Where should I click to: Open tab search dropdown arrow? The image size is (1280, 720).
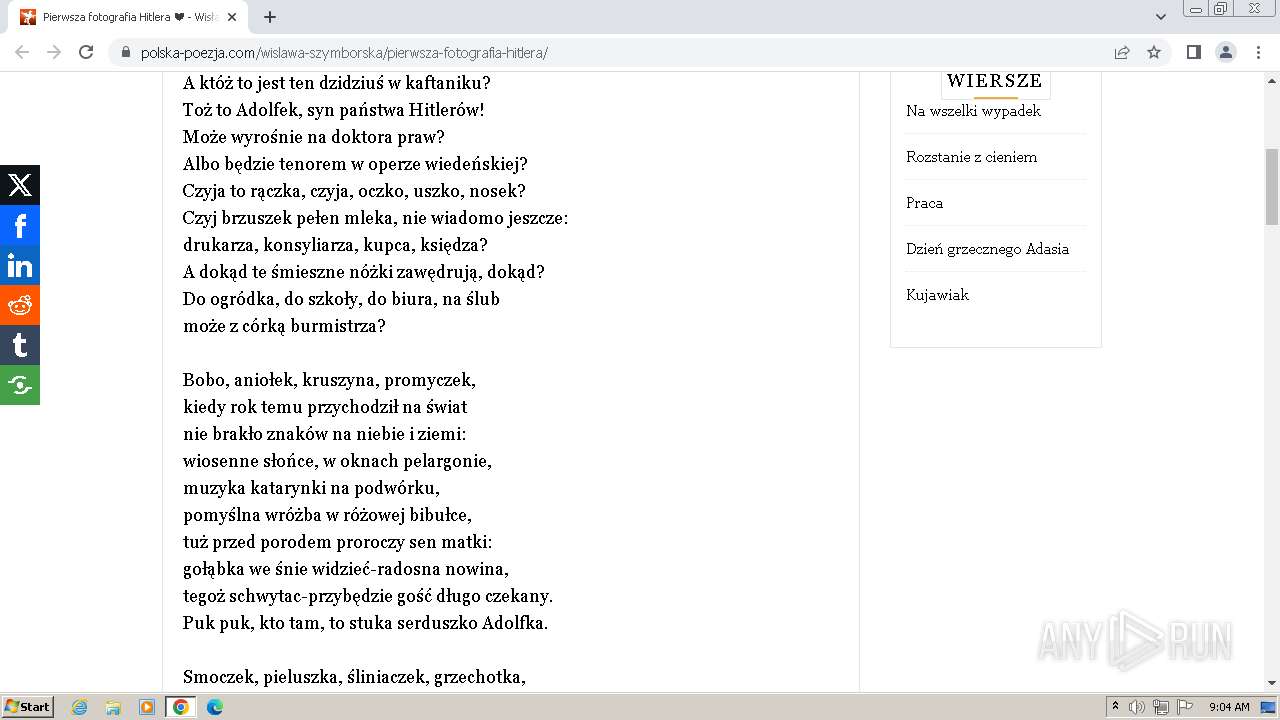coord(1161,17)
